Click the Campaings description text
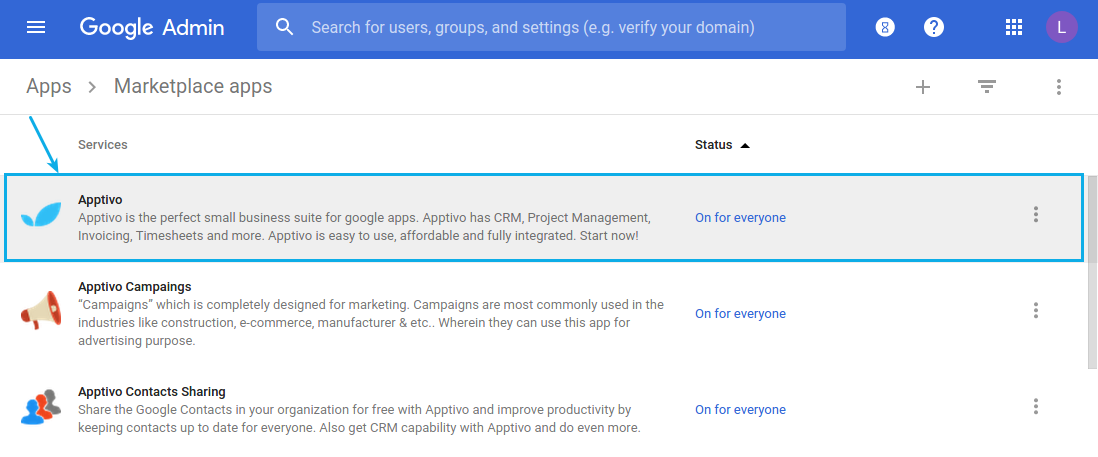The image size is (1098, 457). click(x=371, y=323)
